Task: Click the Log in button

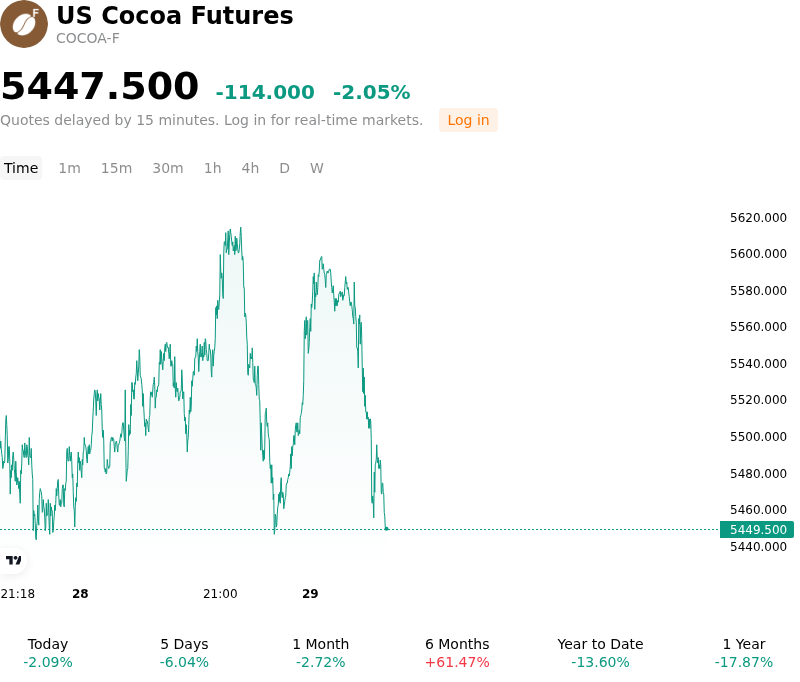Action: click(x=468, y=120)
